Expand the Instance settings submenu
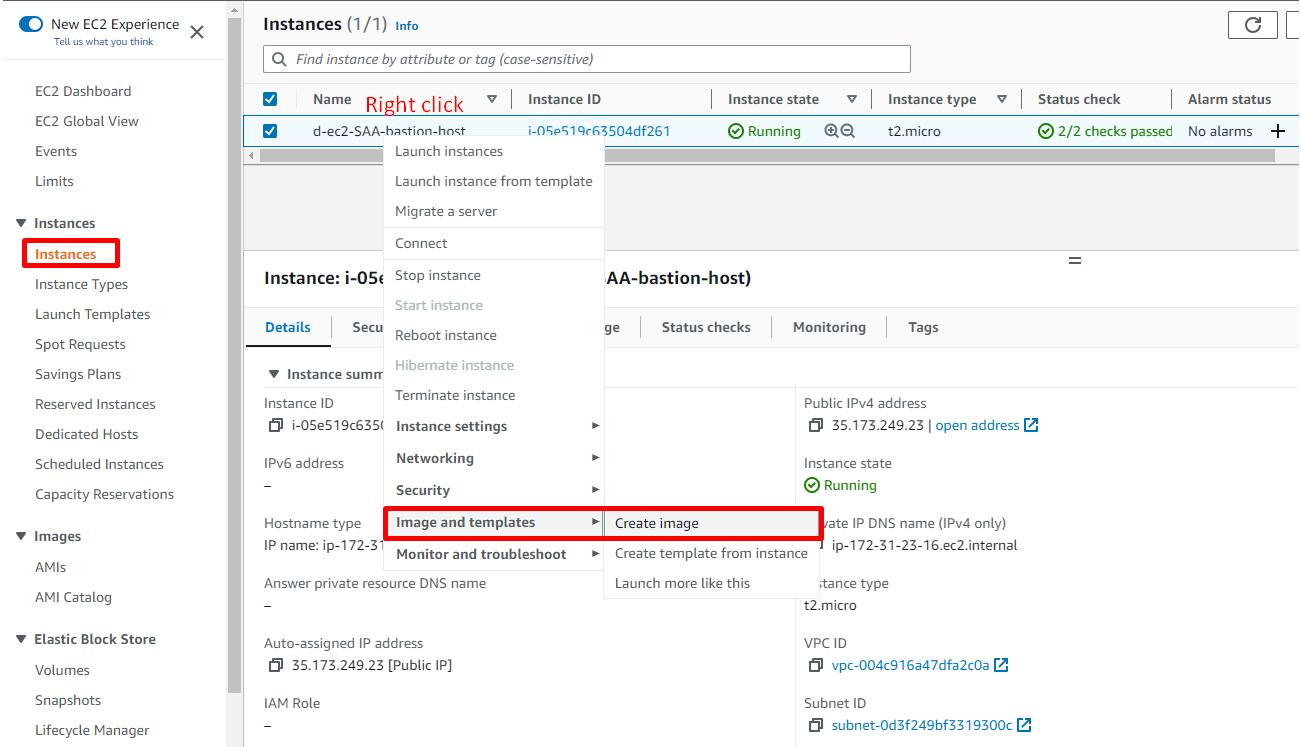 (494, 426)
